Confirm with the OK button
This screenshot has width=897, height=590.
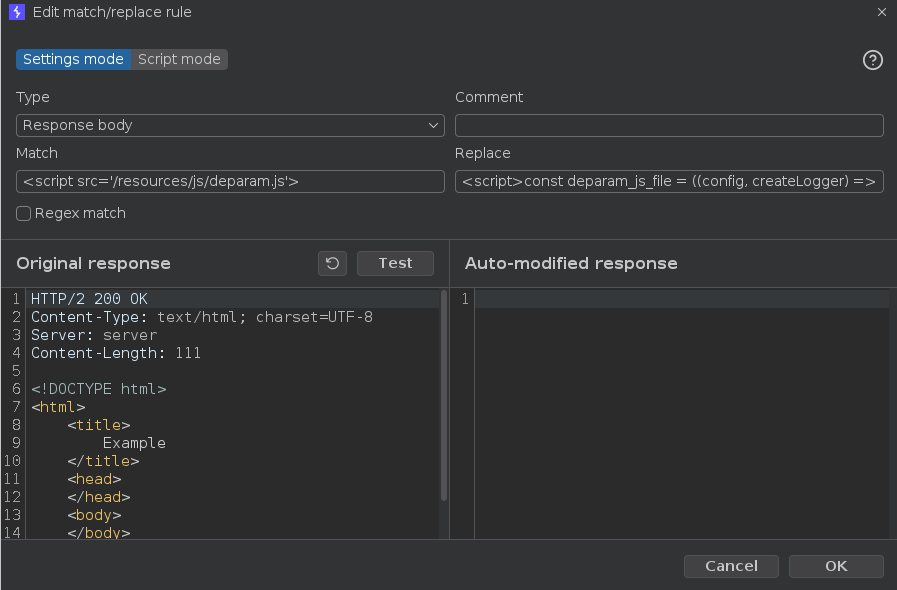pos(836,566)
